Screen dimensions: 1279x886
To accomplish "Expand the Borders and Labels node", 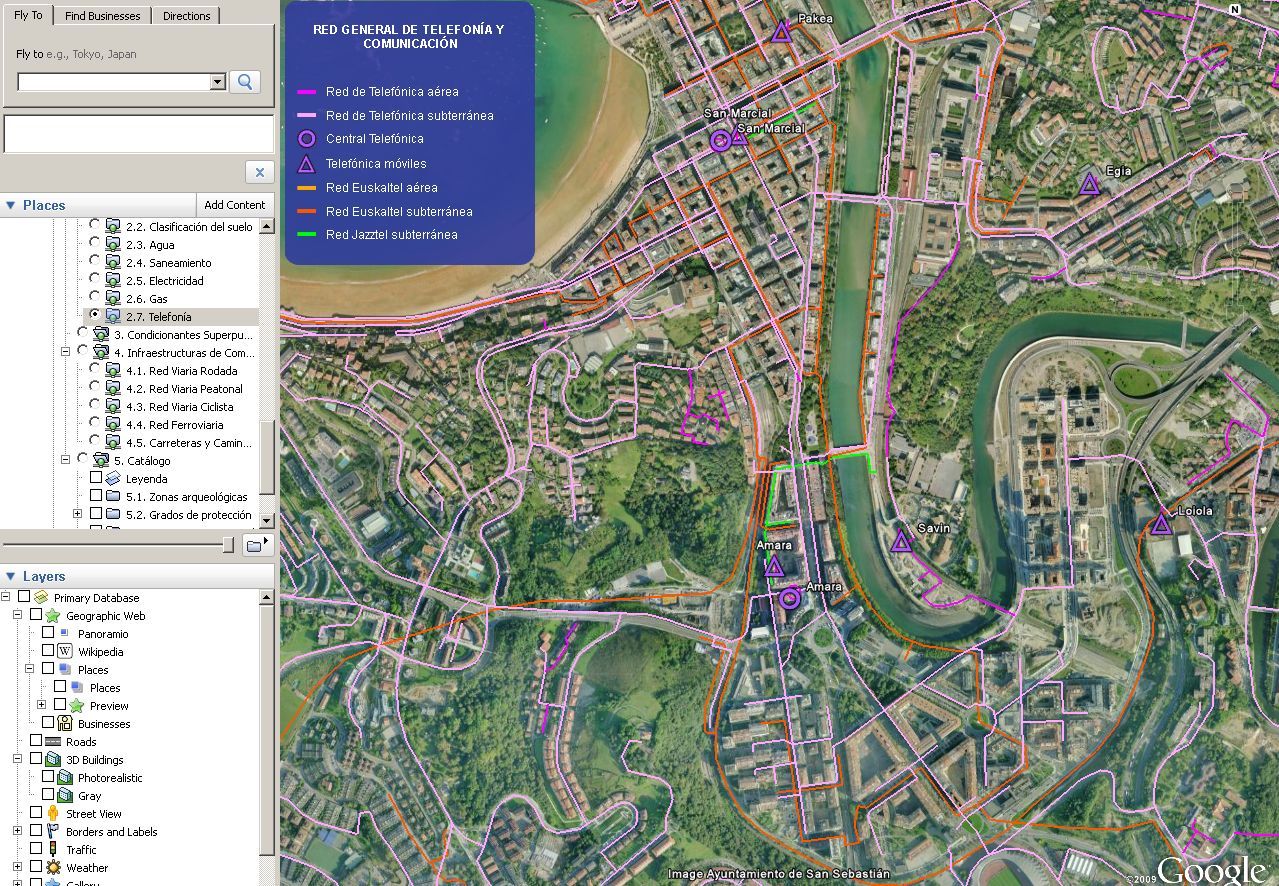I will [x=18, y=832].
